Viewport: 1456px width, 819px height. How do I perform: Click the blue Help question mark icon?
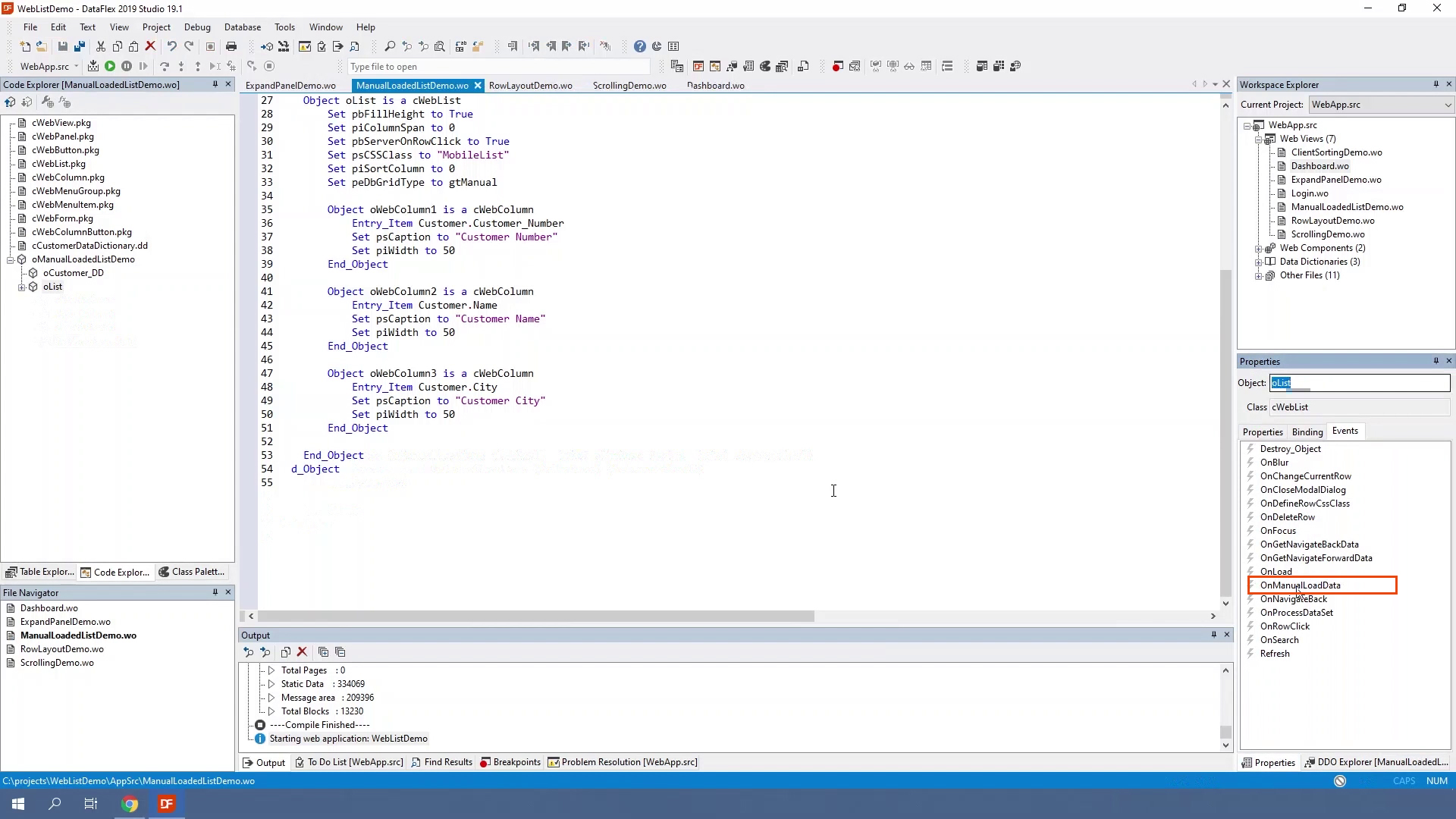point(639,47)
